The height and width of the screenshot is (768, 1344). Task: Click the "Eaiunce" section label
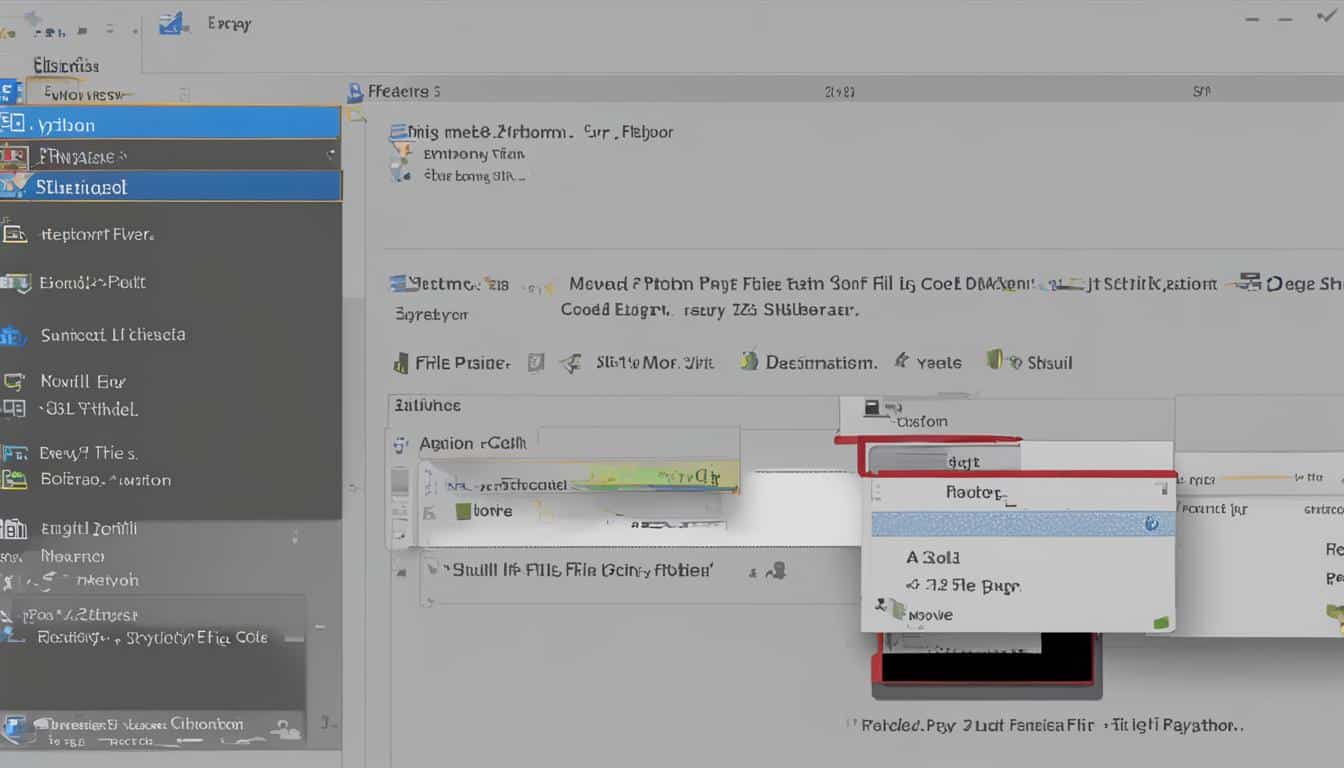pyautogui.click(x=427, y=405)
